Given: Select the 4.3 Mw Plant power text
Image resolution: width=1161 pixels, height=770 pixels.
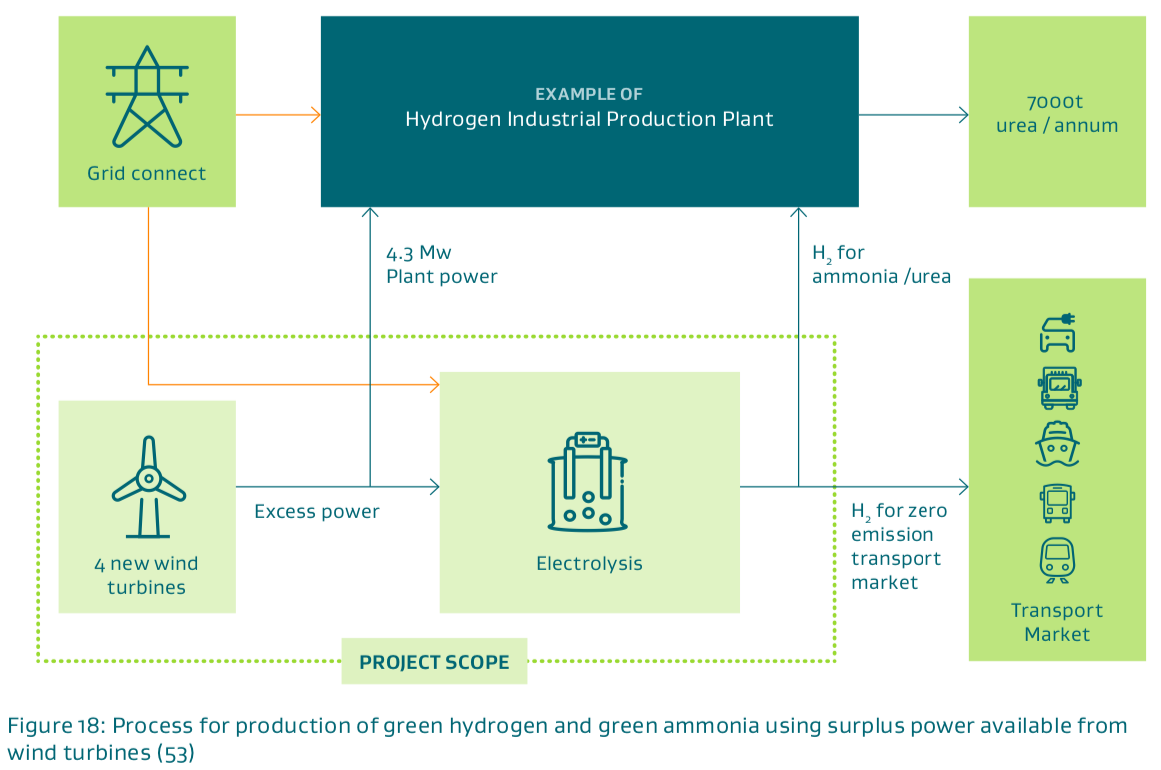Looking at the screenshot, I should (441, 264).
